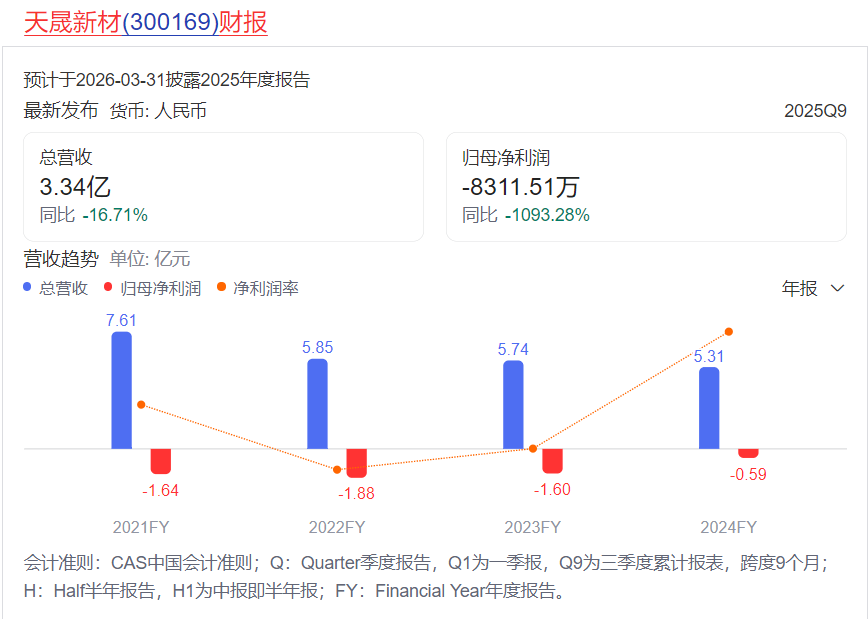Select the 2021FY red net profit bar

pos(161,461)
